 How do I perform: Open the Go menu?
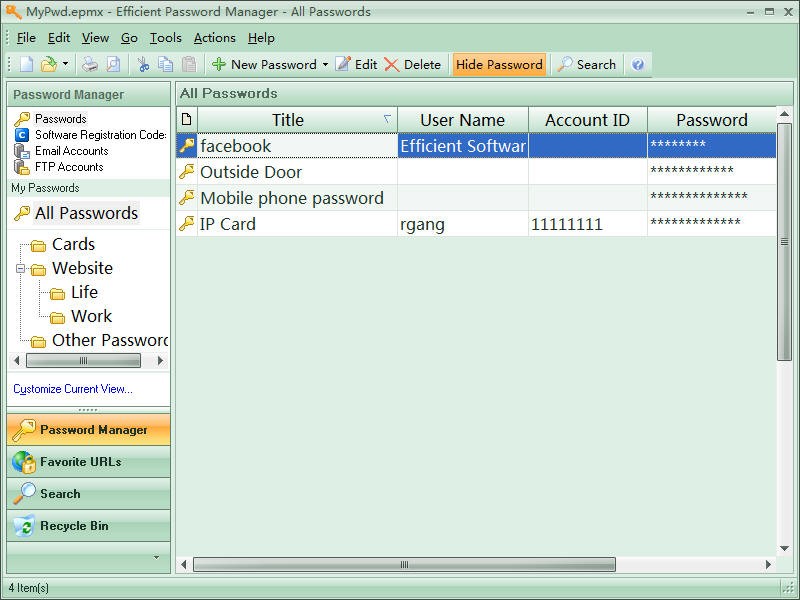point(129,38)
